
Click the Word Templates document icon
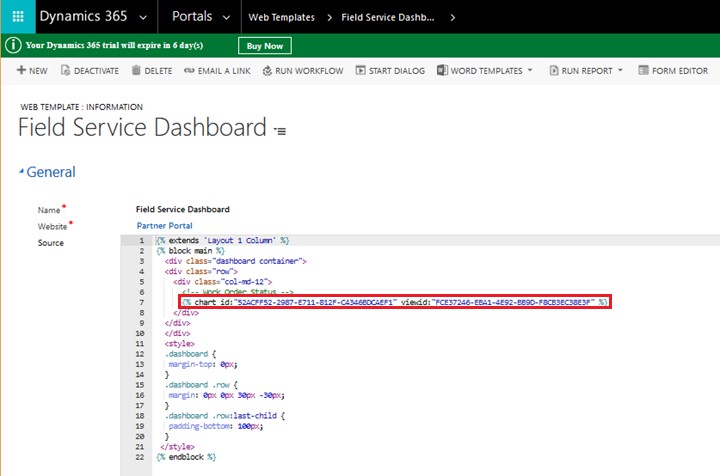442,70
